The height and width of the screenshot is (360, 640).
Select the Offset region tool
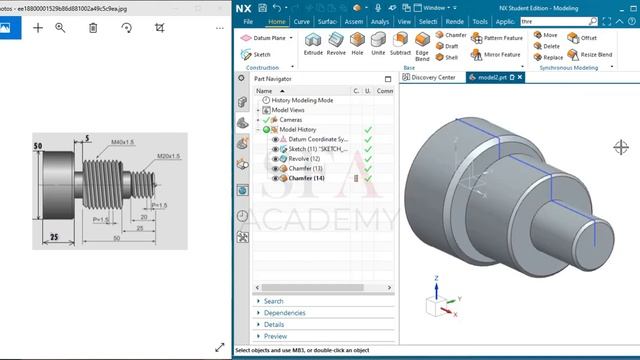(582, 38)
